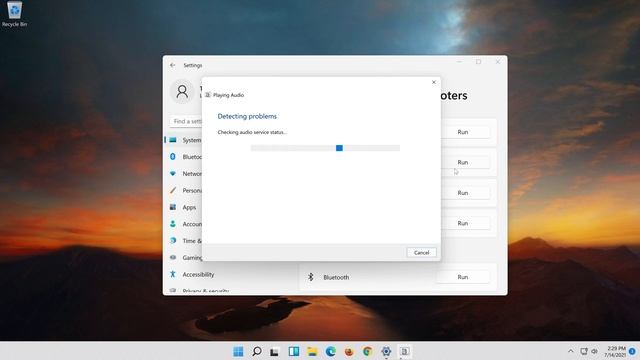Select the System sidebar icon

(x=173, y=140)
